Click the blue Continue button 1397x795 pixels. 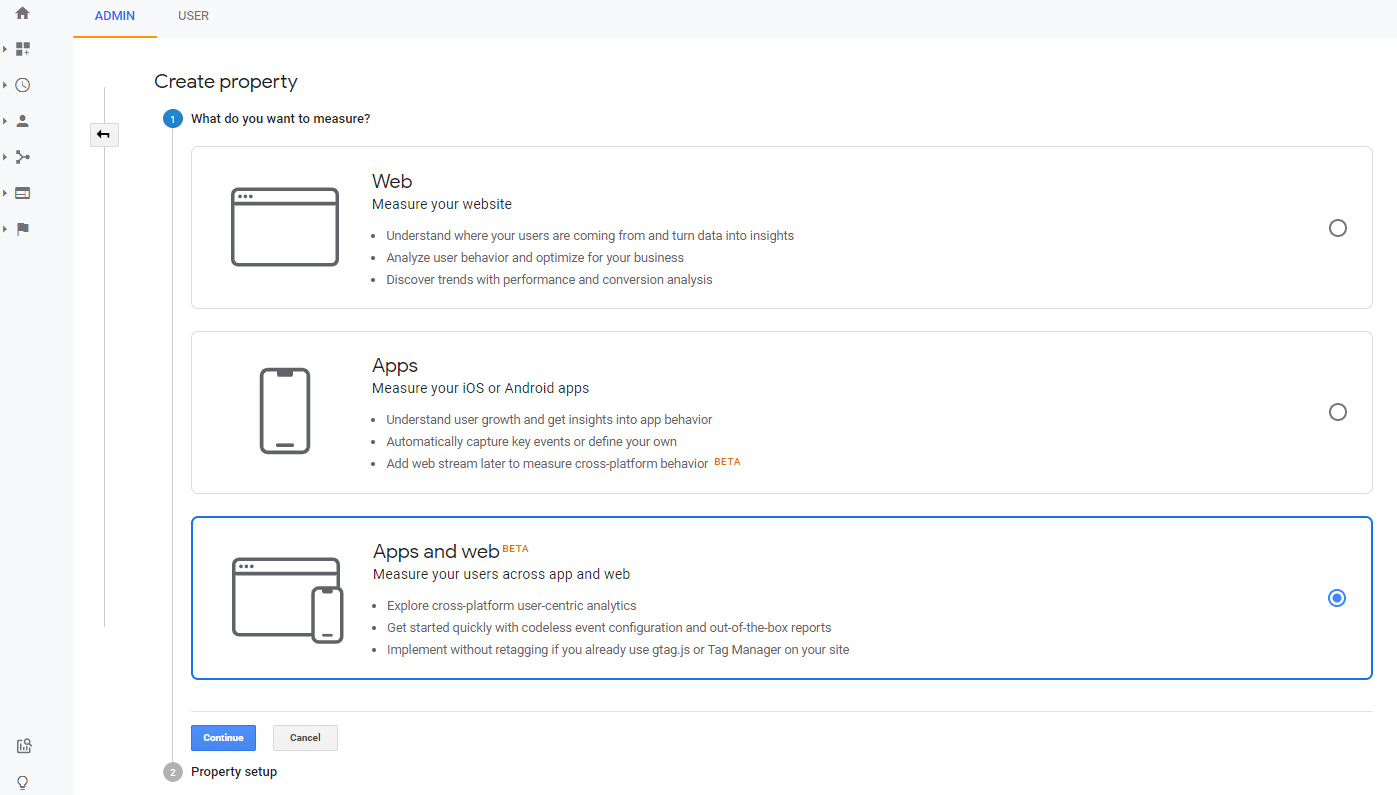[223, 738]
